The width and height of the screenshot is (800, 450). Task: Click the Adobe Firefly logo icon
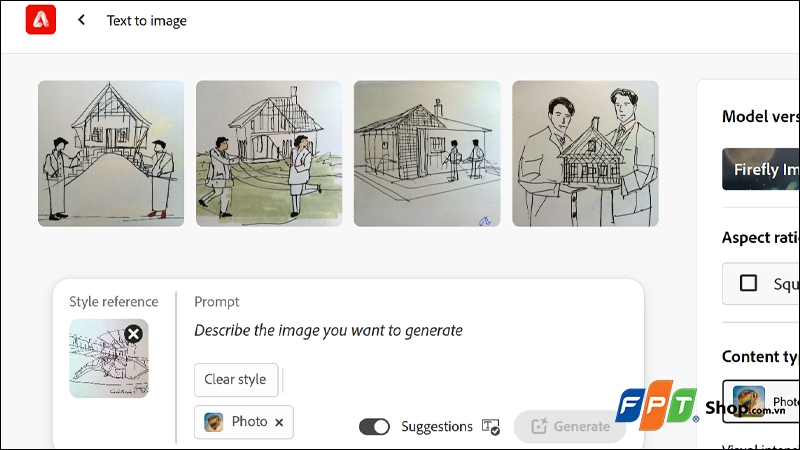pyautogui.click(x=41, y=20)
